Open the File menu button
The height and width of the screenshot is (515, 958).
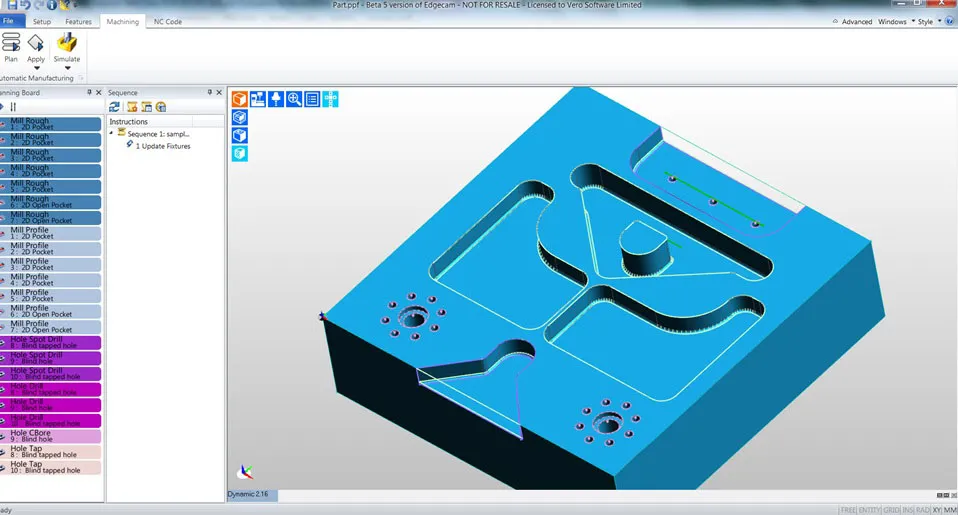[10, 21]
